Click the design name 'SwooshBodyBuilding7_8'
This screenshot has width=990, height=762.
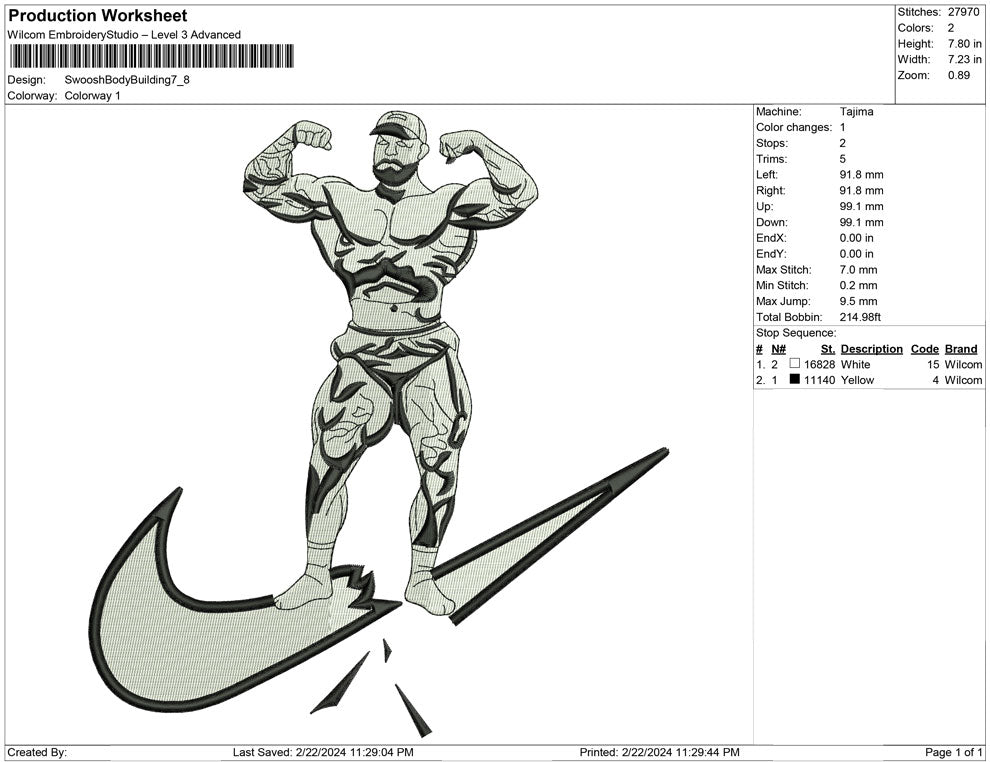127,80
